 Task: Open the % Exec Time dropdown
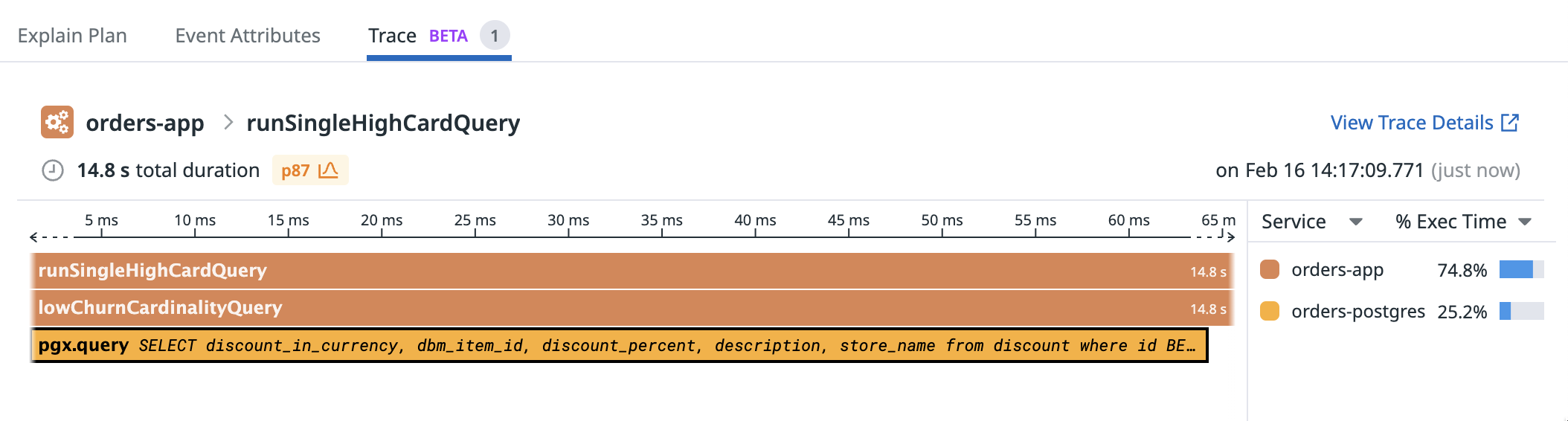pos(1525,222)
